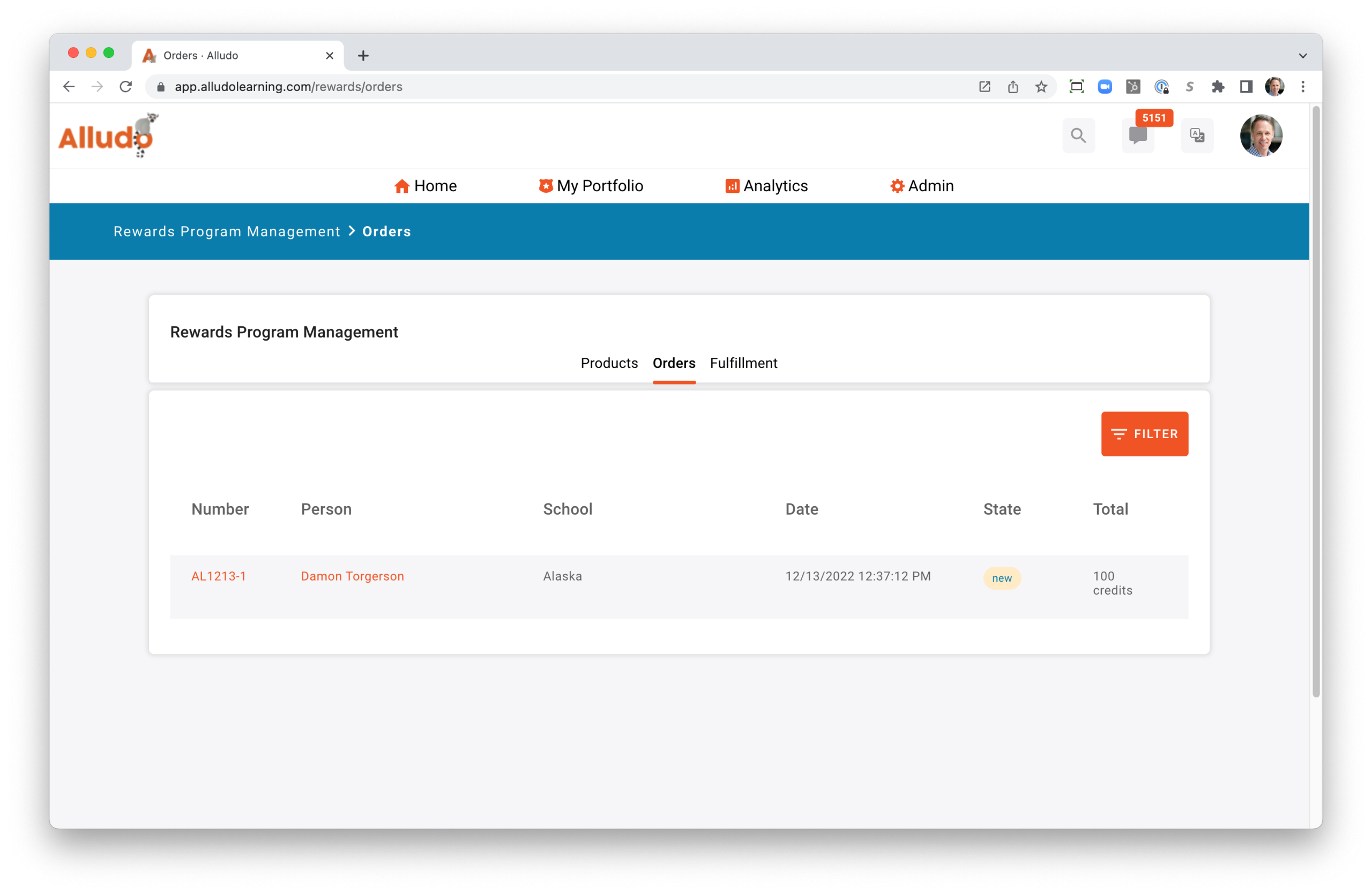The width and height of the screenshot is (1372, 894).
Task: Click the Alaska school cell
Action: click(563, 576)
